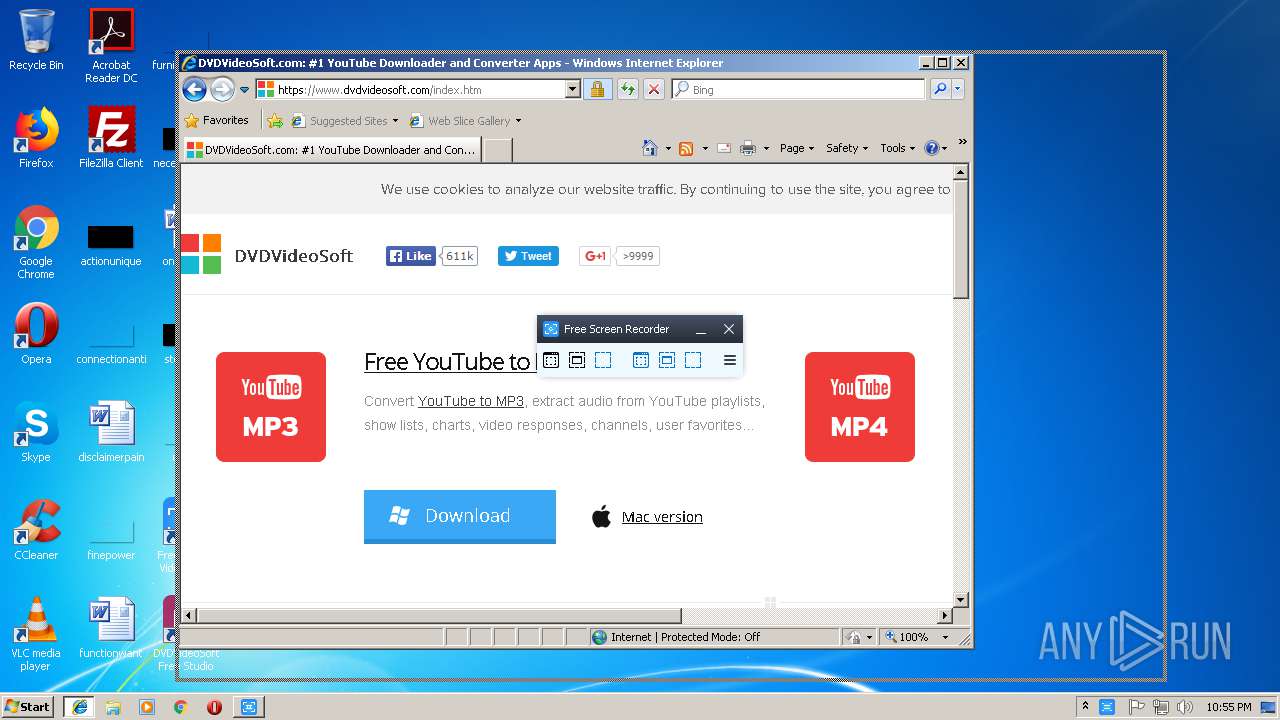
Task: Click the Add to Favorites Bar icon
Action: pyautogui.click(x=275, y=121)
